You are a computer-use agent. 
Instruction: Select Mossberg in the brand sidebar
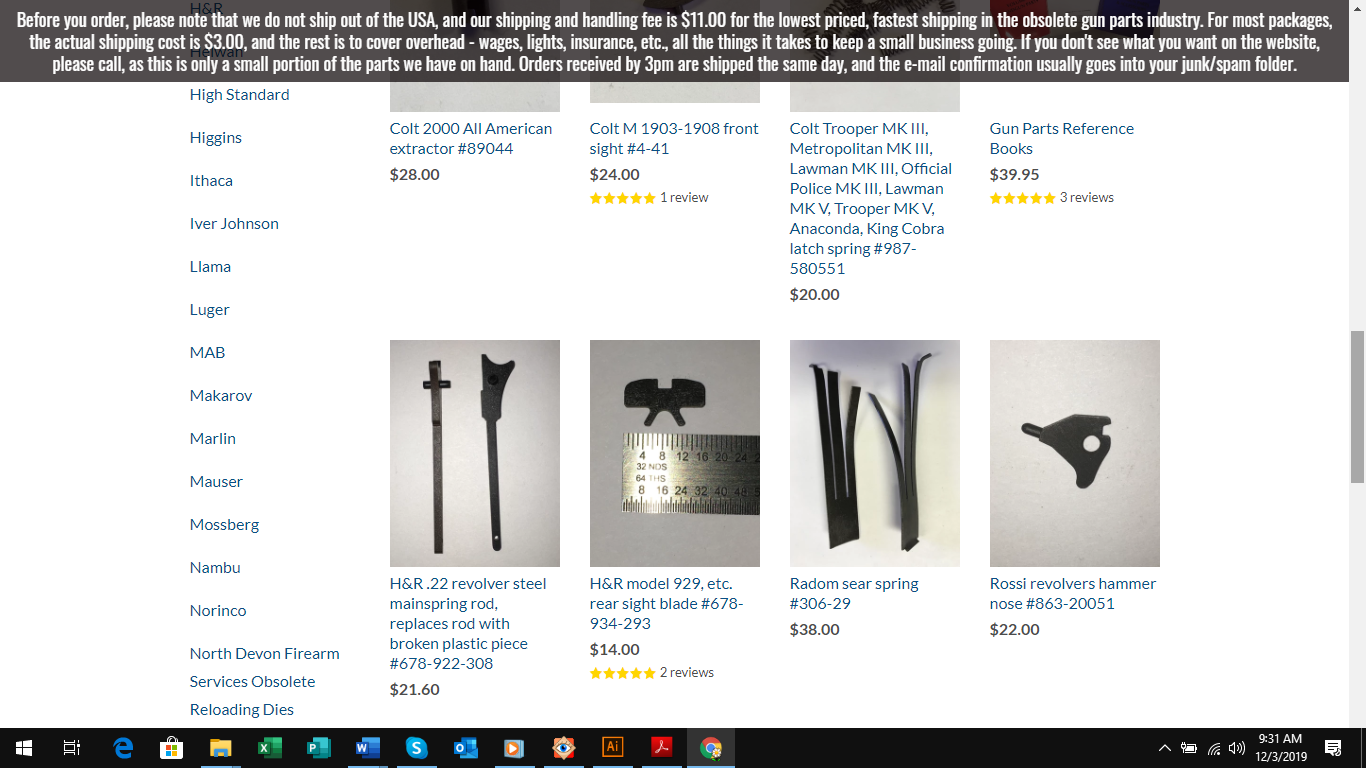coord(224,524)
